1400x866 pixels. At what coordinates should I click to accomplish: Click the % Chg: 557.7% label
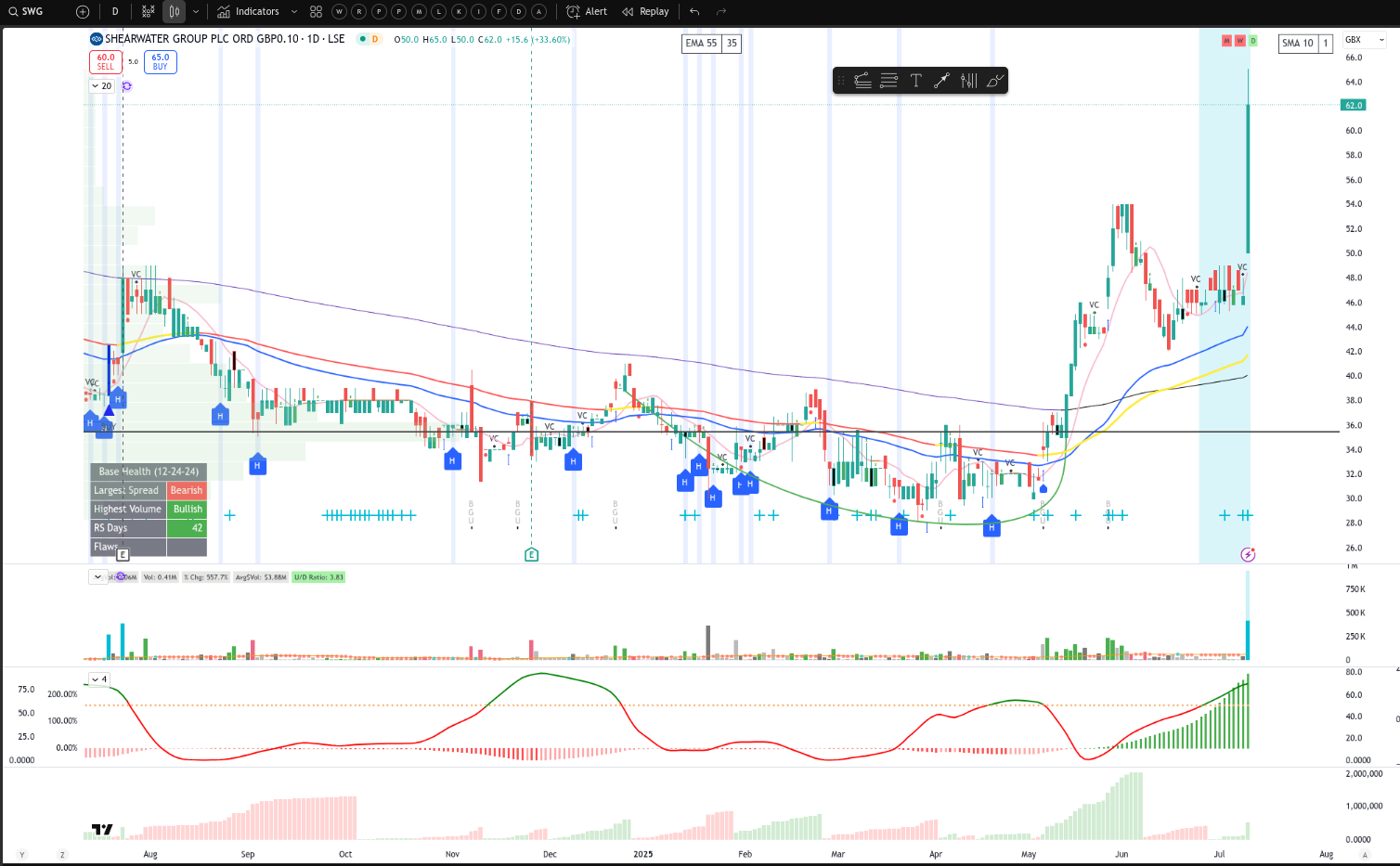click(206, 577)
